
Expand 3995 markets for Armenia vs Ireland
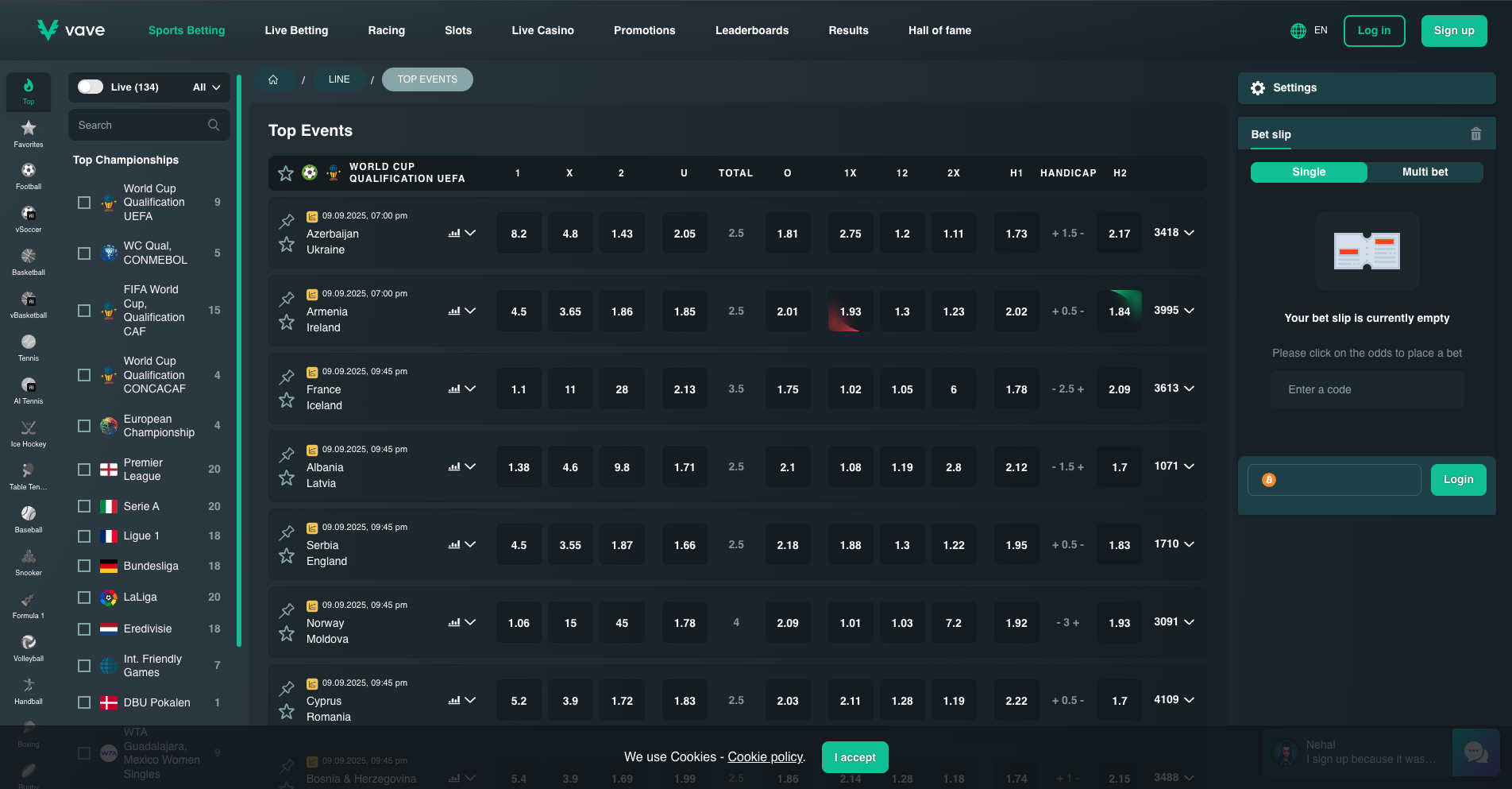tap(1174, 311)
